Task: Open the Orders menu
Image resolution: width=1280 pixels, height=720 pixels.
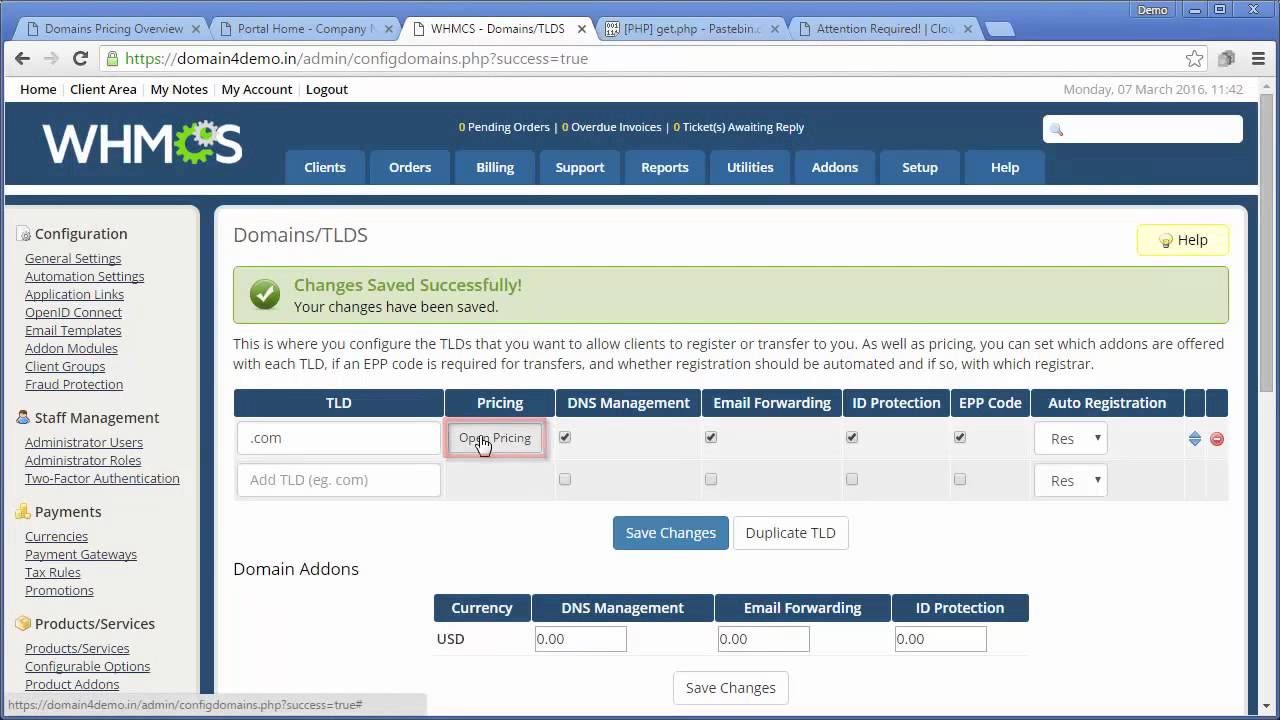Action: 410,167
